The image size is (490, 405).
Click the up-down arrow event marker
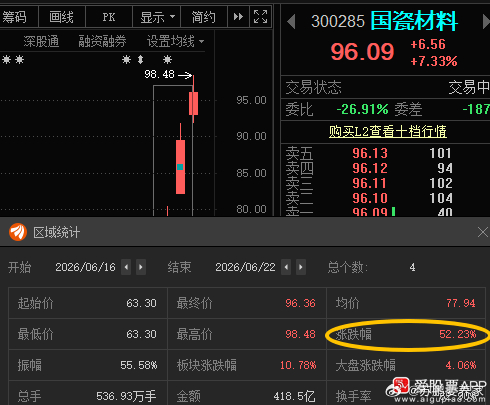[x=140, y=60]
